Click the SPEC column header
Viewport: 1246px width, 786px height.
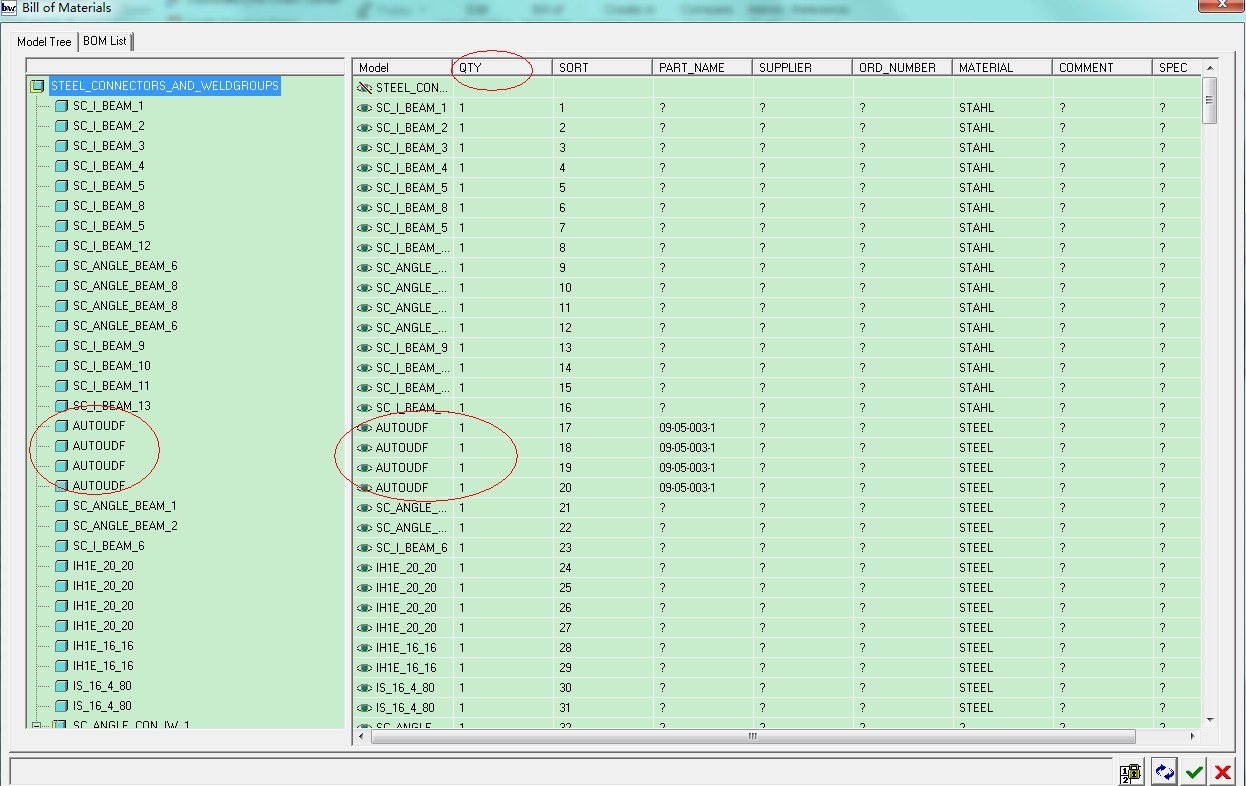1177,67
